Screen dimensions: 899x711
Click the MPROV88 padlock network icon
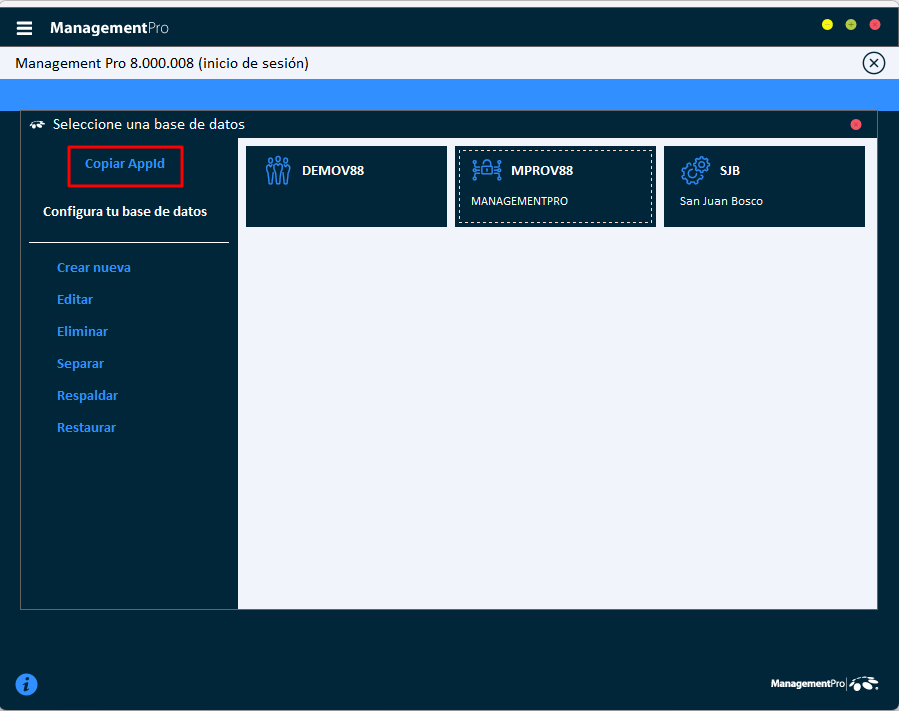click(x=487, y=170)
